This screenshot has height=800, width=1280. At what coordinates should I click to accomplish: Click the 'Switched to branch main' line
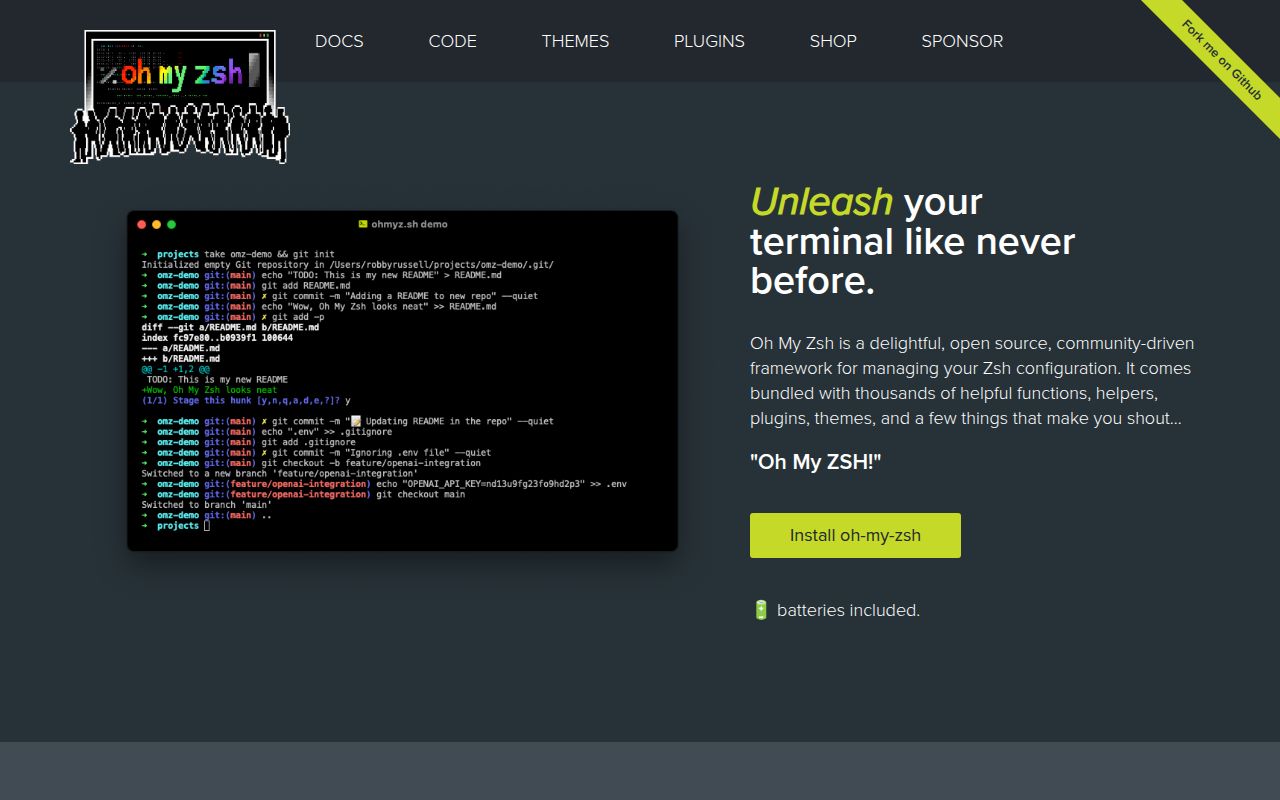click(206, 505)
